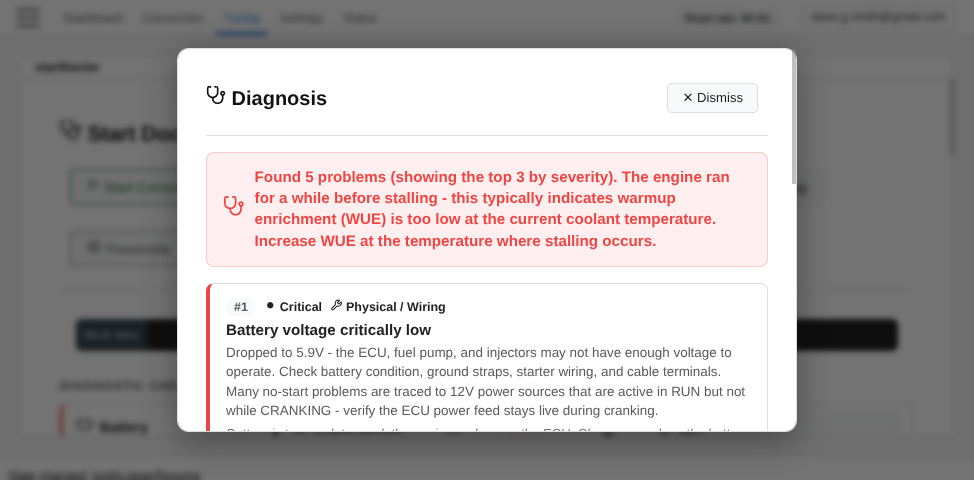Select the Tuning tab
Image resolution: width=974 pixels, height=480 pixels.
pos(241,18)
